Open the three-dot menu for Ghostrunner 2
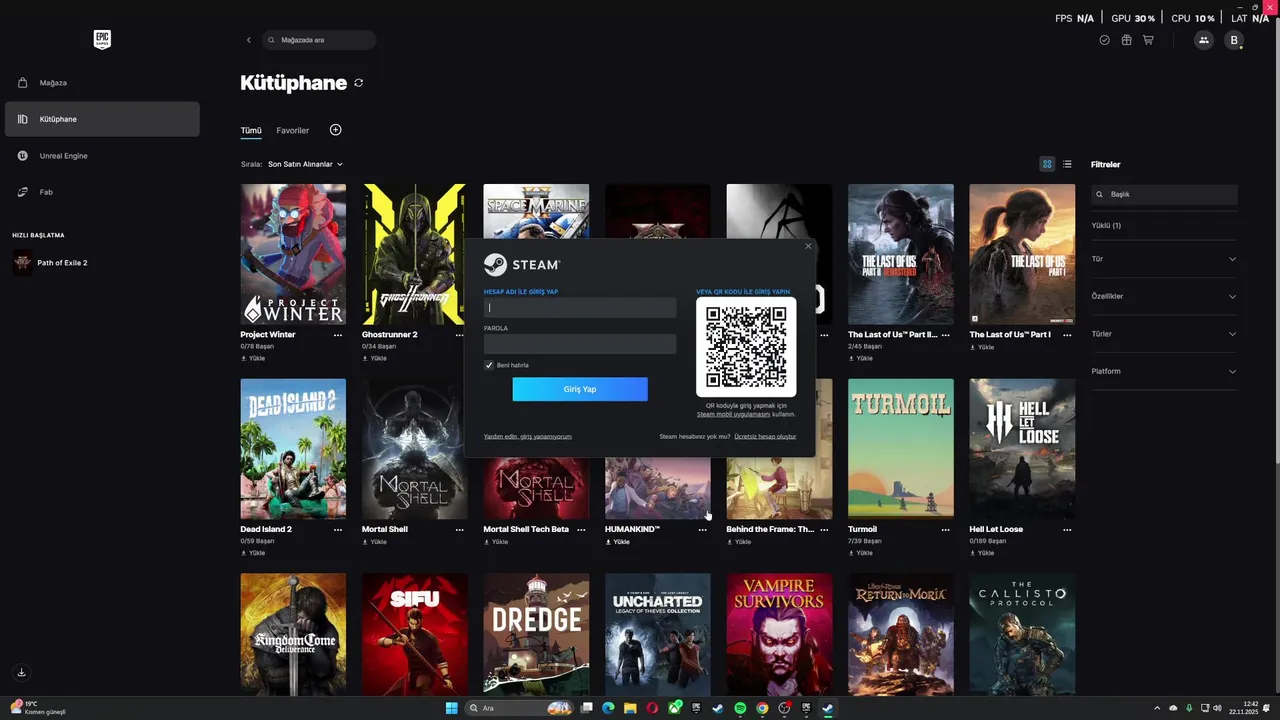1280x720 pixels. pyautogui.click(x=460, y=335)
